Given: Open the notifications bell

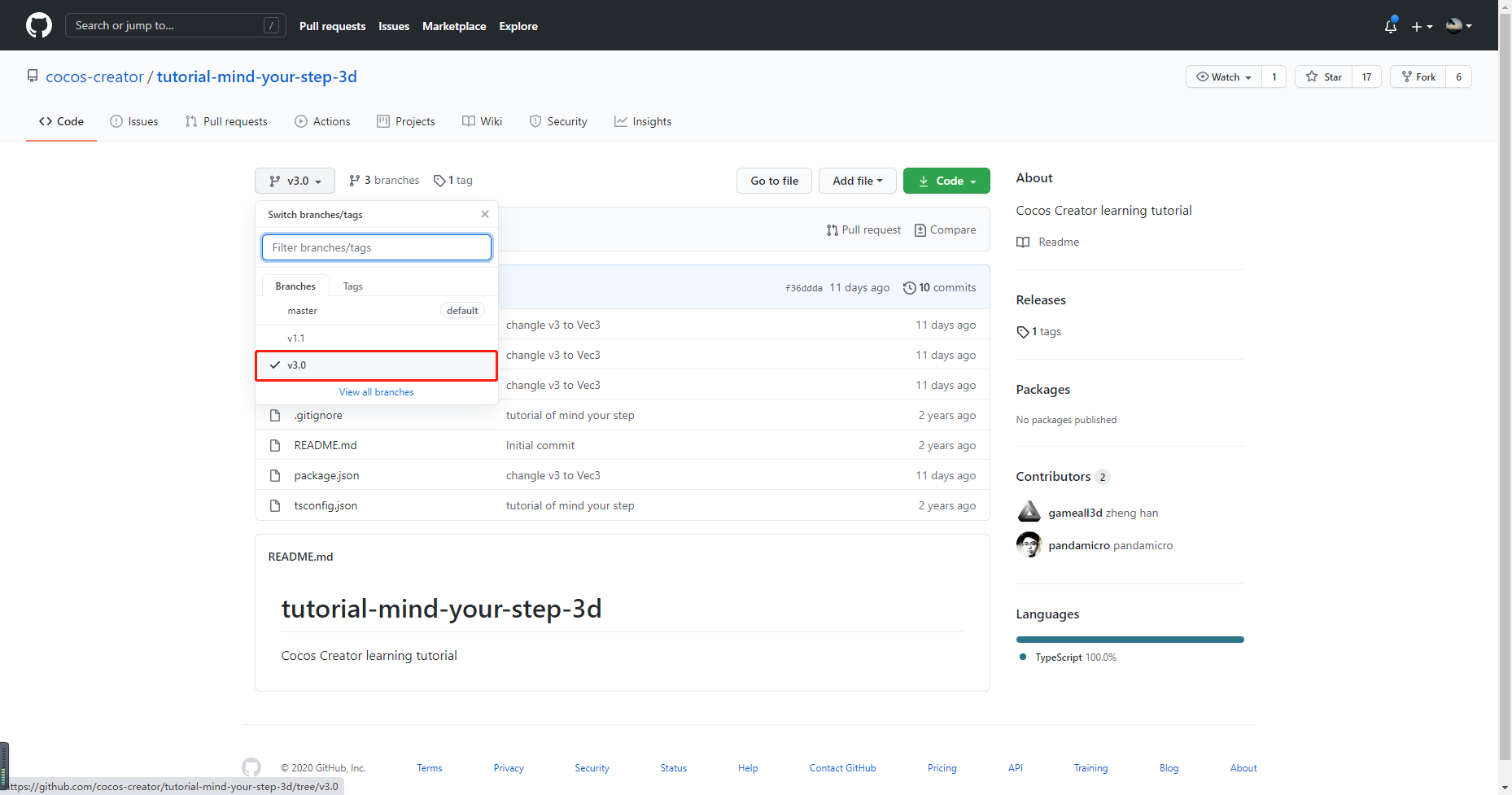Looking at the screenshot, I should (1391, 26).
